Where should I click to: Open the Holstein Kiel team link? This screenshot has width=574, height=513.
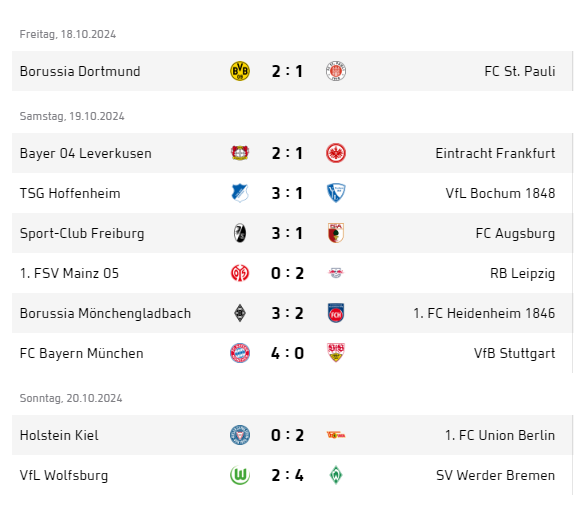pyautogui.click(x=59, y=435)
